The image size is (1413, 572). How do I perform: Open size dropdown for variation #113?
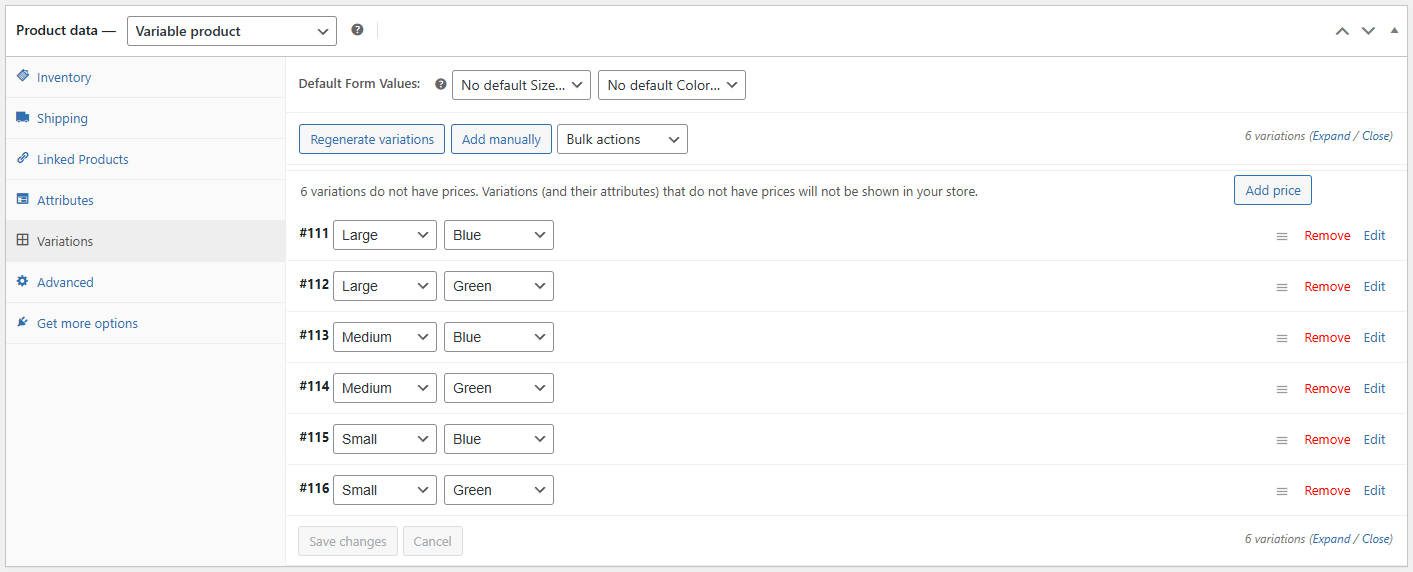pyautogui.click(x=385, y=337)
